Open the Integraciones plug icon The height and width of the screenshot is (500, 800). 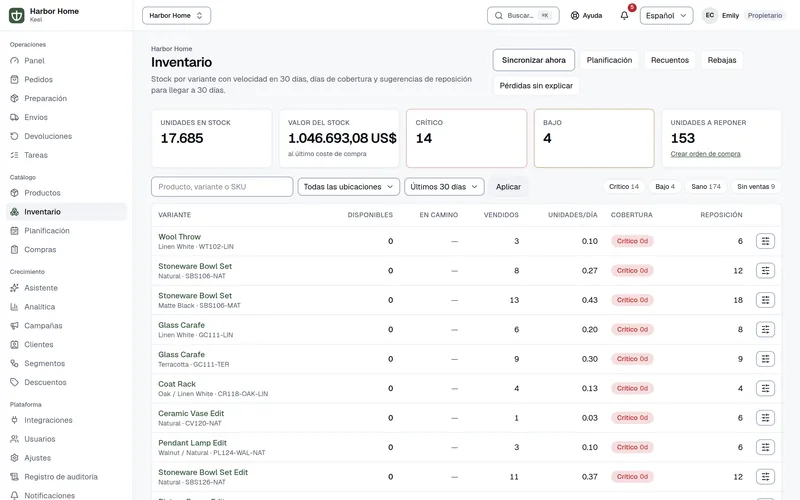14,420
